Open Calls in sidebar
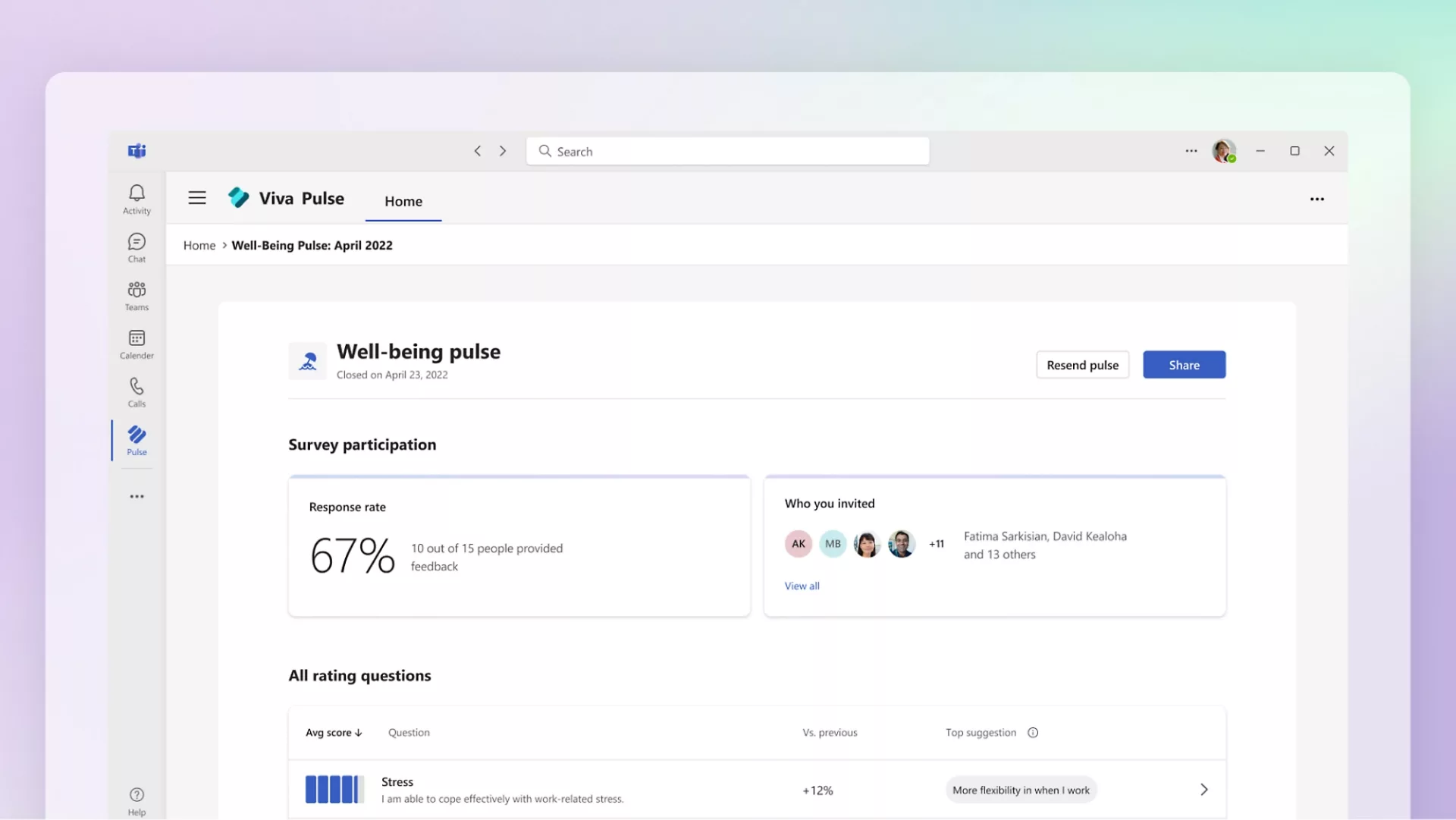The width and height of the screenshot is (1456, 820). tap(136, 393)
